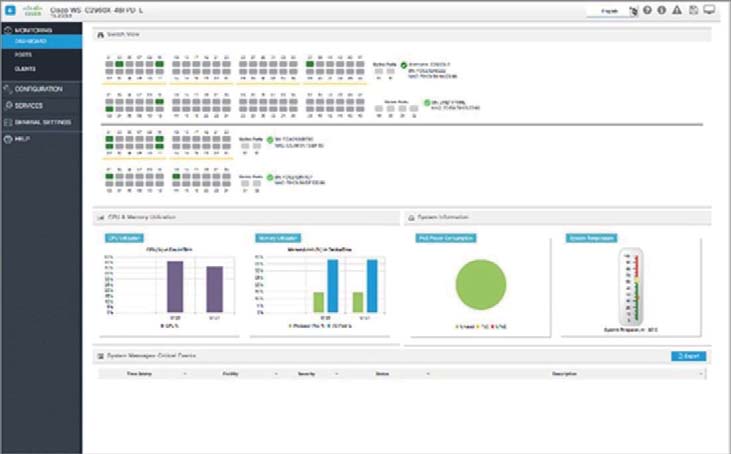Viewport: 731px width, 454px height.
Task: Expand the Configuration sidebar section
Action: tap(38, 89)
